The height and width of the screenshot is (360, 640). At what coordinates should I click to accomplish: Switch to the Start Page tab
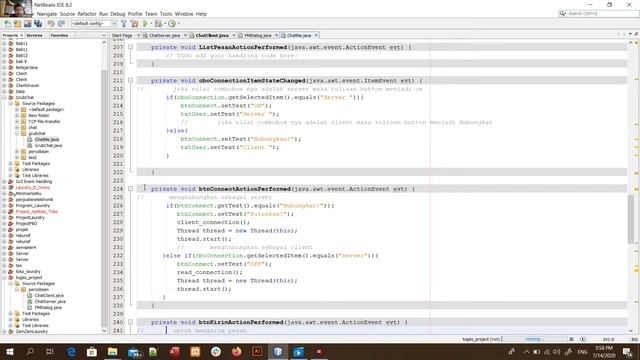(122, 36)
